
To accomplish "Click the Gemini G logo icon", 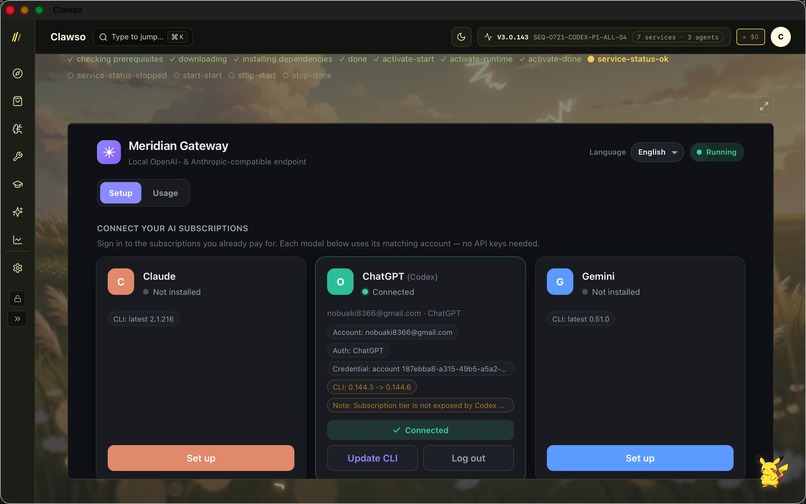I will click(560, 282).
